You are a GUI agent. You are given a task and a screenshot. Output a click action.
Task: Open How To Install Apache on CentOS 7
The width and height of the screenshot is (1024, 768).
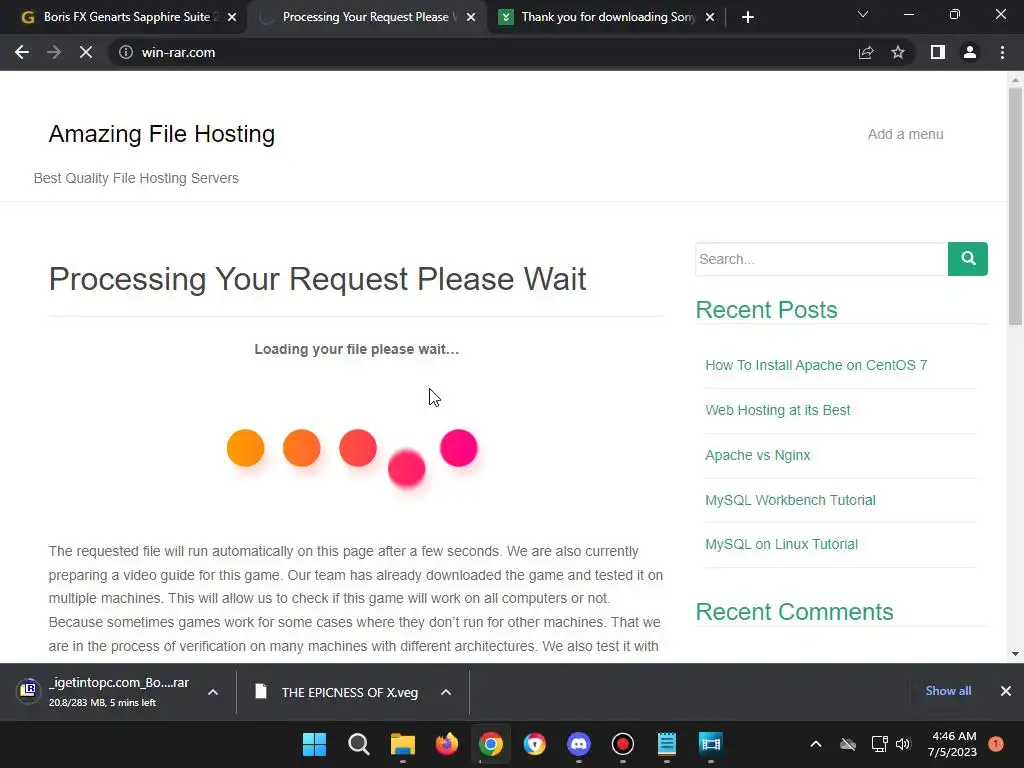816,365
